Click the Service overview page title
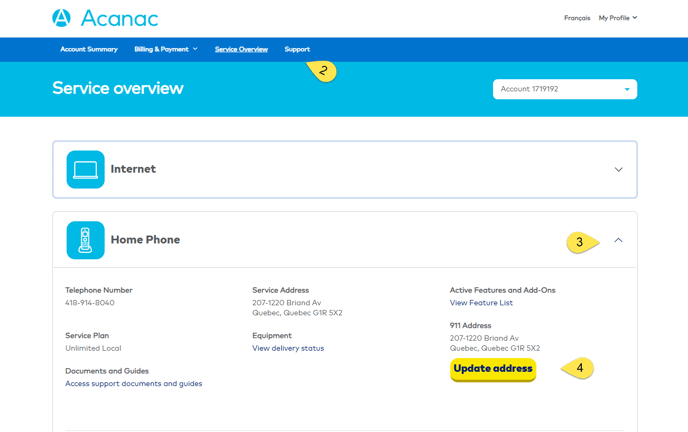 (x=118, y=88)
